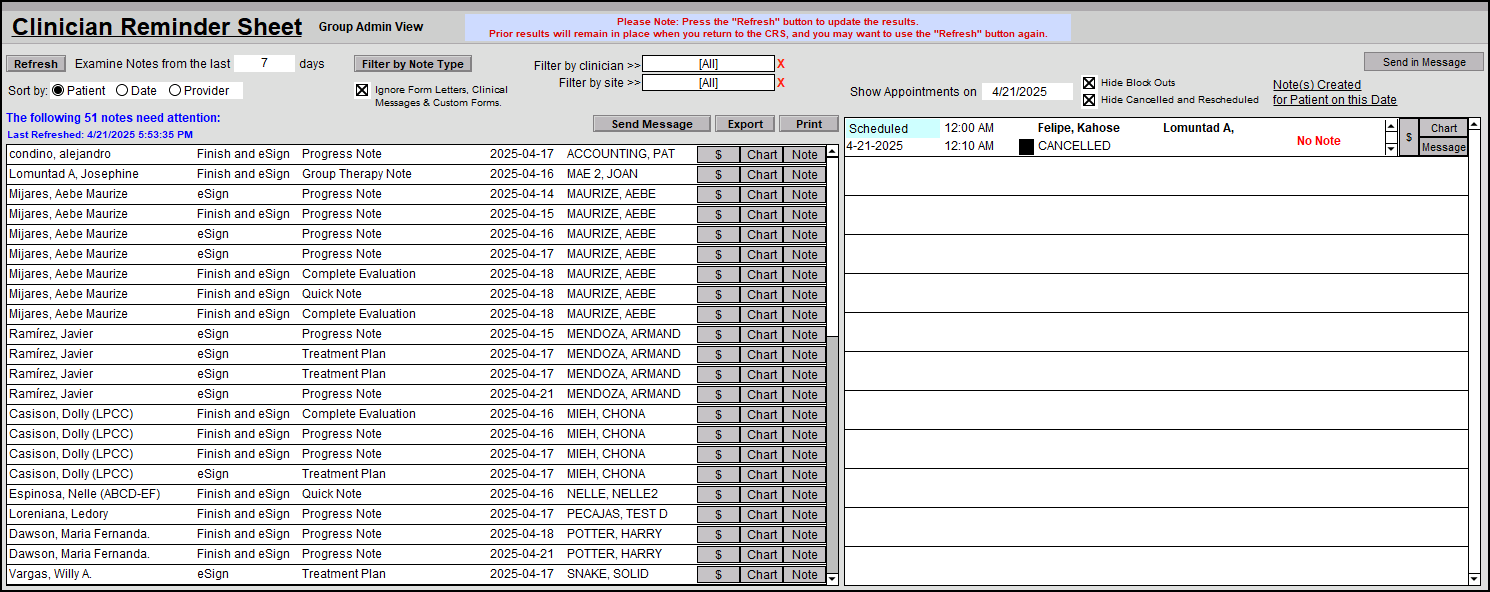Viewport: 1490px width, 592px height.
Task: Click the black CANCELLED status square
Action: (1026, 146)
